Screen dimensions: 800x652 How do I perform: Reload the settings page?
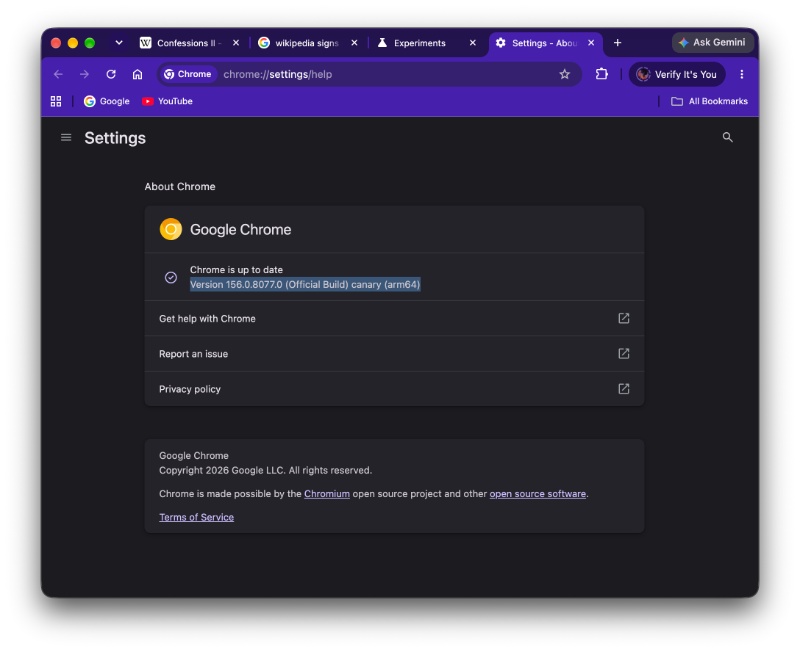pos(111,74)
